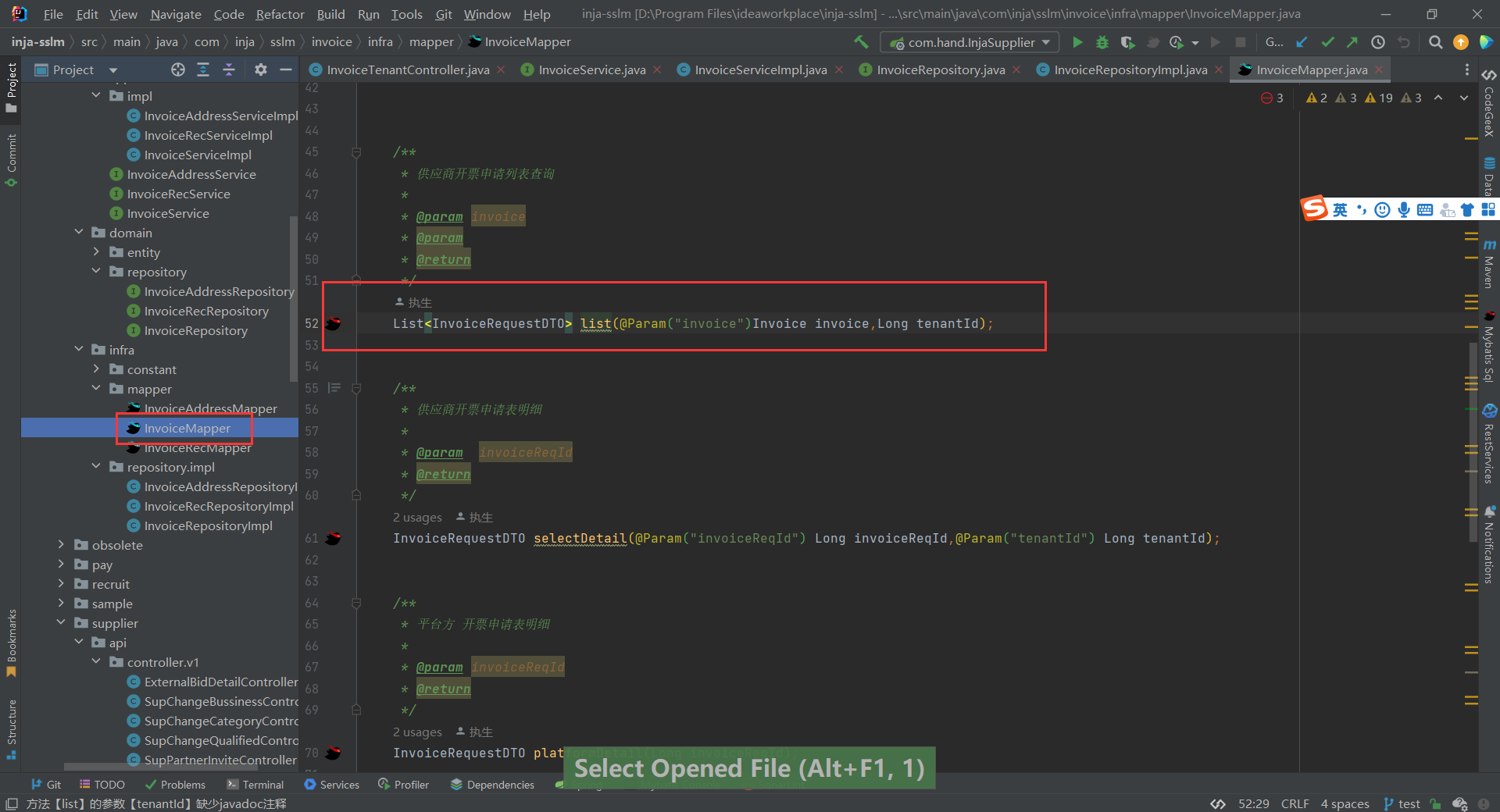Open the Terminal tool window
Screen dimensions: 1500x812
click(x=255, y=784)
